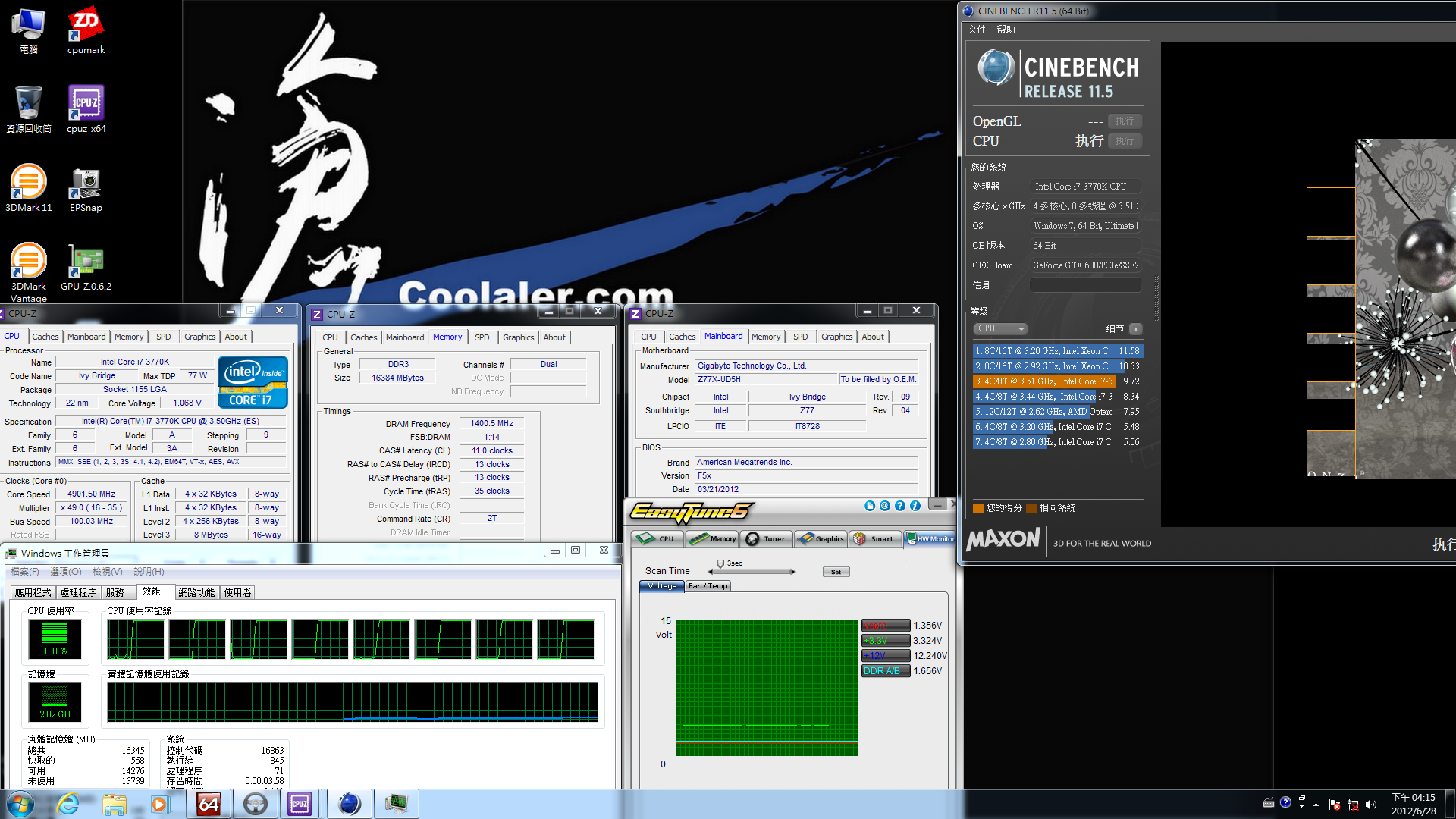Switch to EasyTune6 Fan / Temp tab
This screenshot has width=1456, height=819.
pyautogui.click(x=708, y=586)
